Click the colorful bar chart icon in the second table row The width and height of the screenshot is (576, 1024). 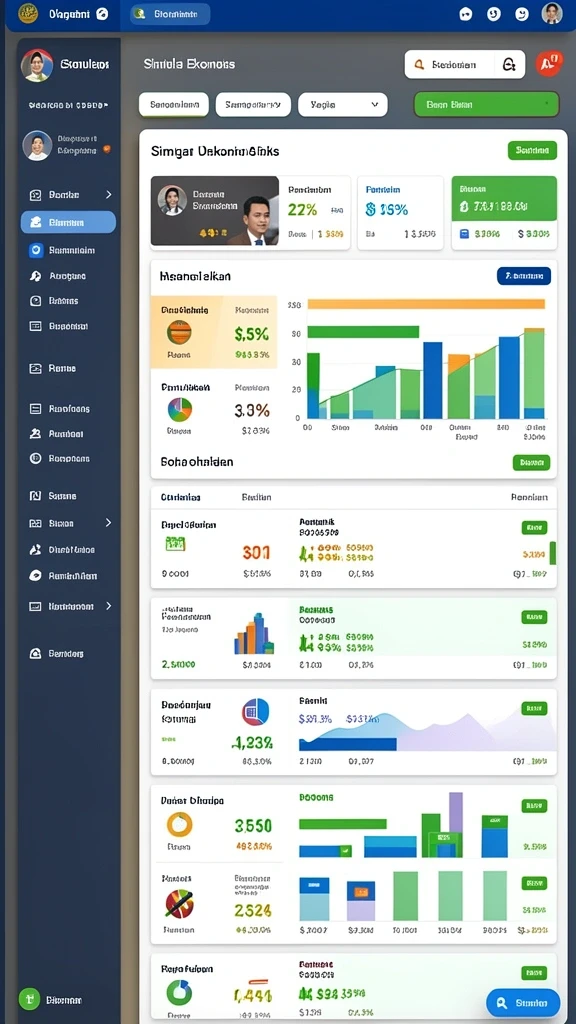point(254,633)
